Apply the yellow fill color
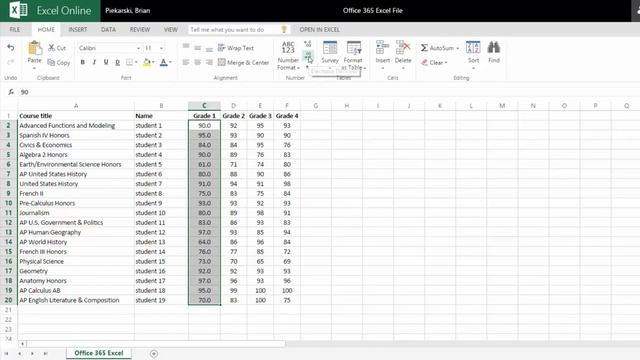This screenshot has height=360, width=640. point(147,62)
